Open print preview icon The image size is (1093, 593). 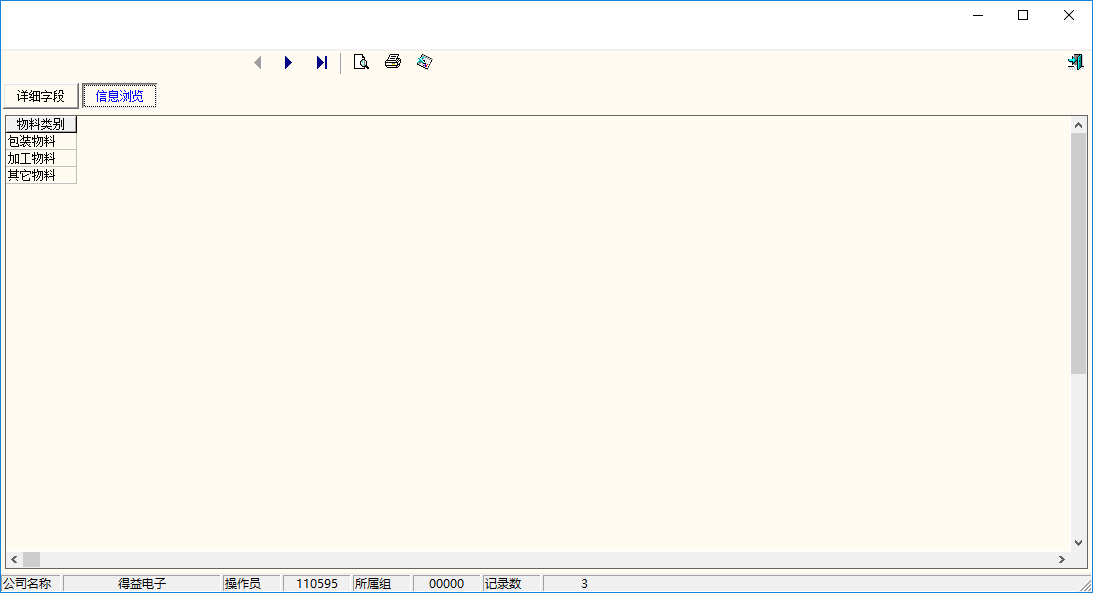pyautogui.click(x=361, y=63)
